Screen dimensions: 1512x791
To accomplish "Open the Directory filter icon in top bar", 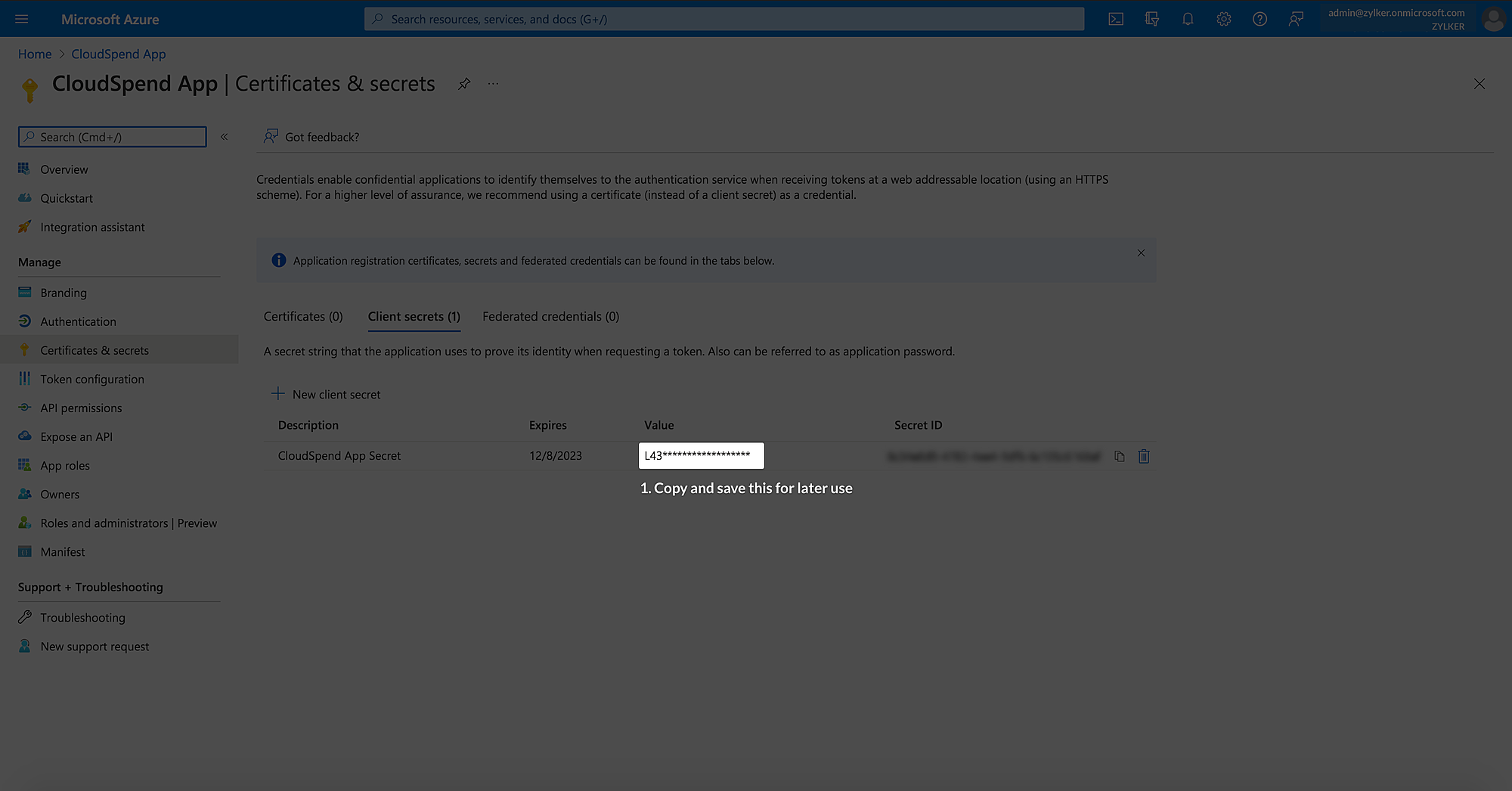I will coord(1152,19).
